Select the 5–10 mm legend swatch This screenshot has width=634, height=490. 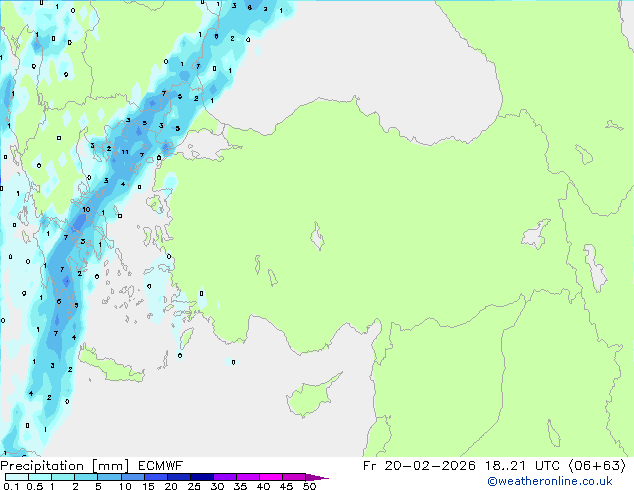[x=109, y=477]
